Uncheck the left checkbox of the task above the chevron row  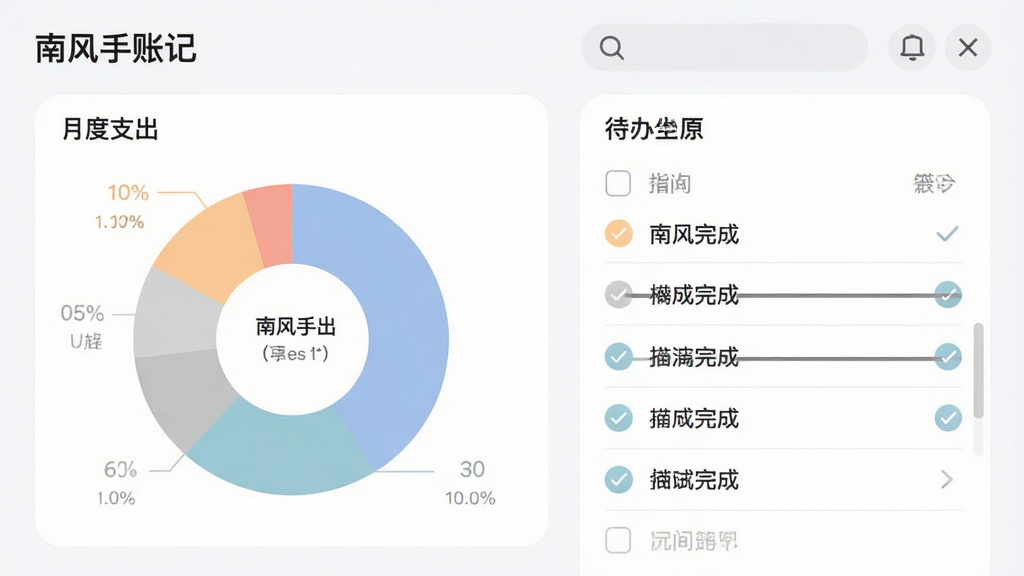click(x=618, y=418)
